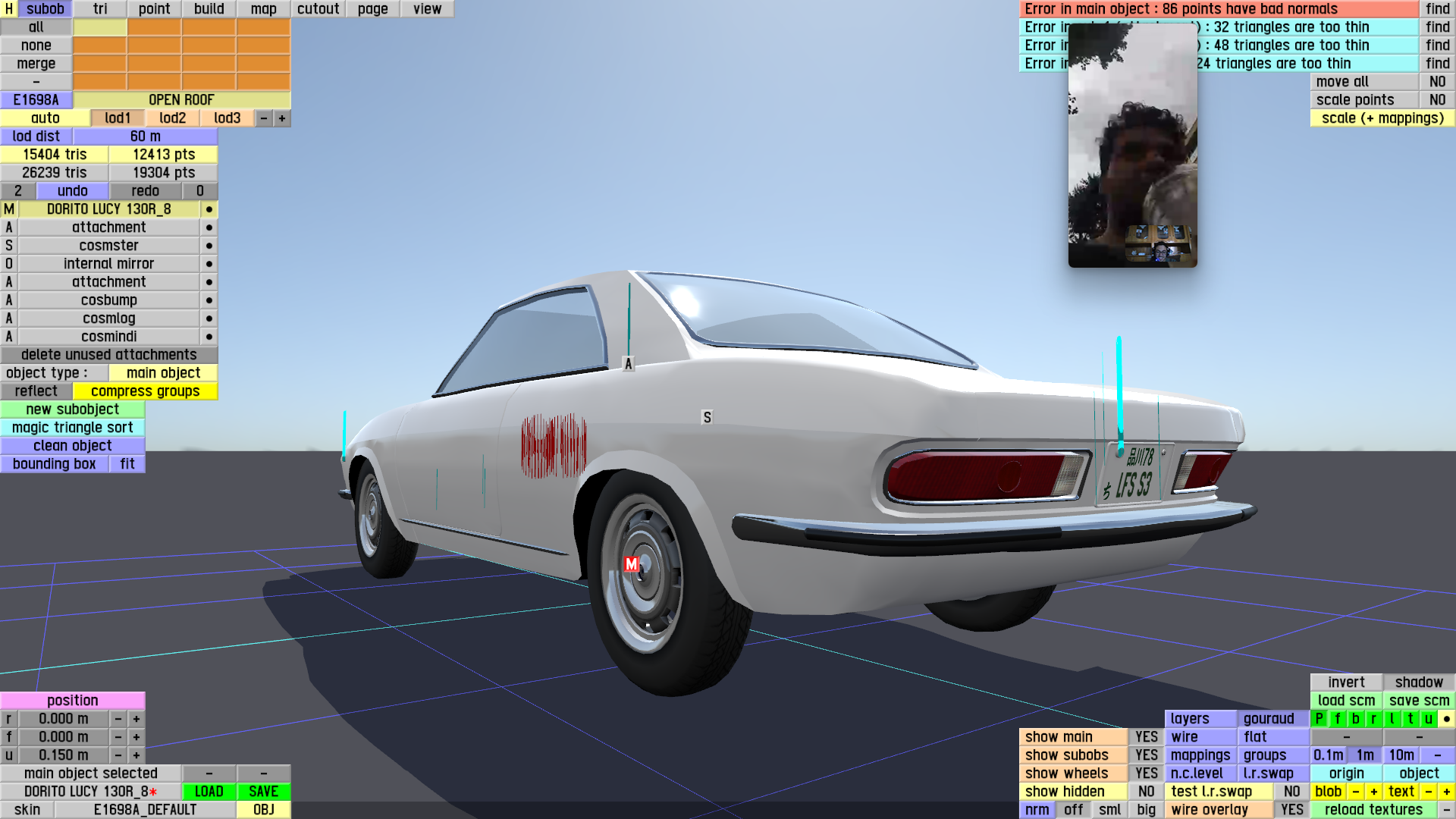Increase the u position with plus button
Viewport: 1456px width, 819px height.
click(136, 755)
